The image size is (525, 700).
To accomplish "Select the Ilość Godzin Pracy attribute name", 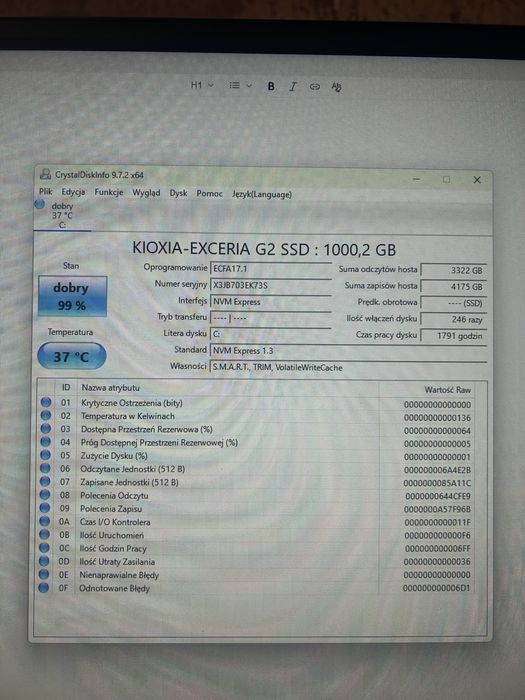I will point(113,548).
